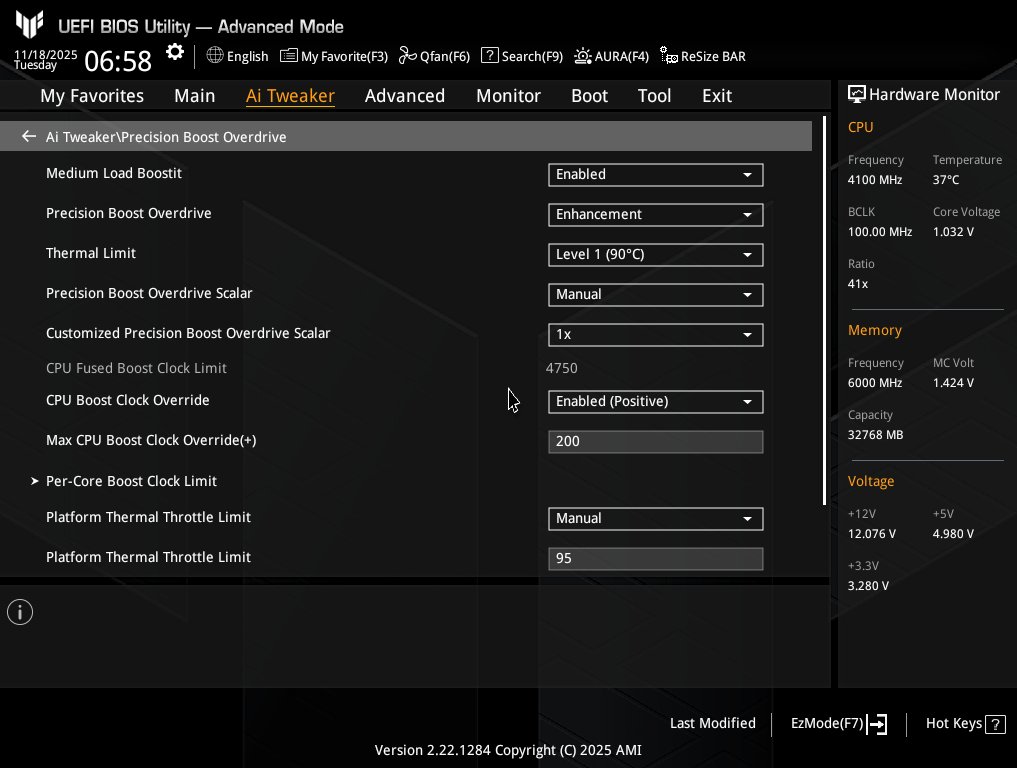Click the EzMode(F7) exit arrow icon

[877, 724]
